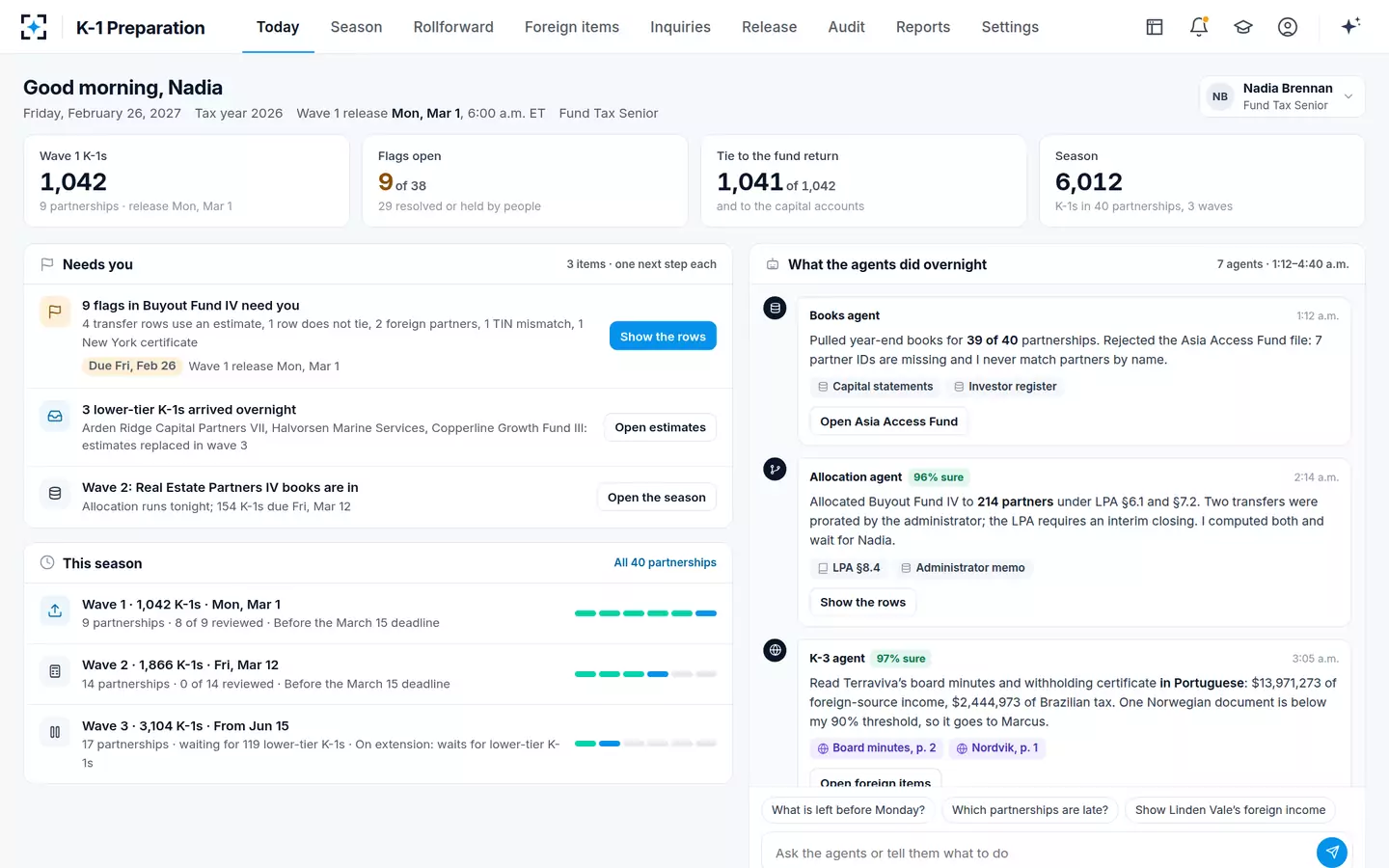The width and height of the screenshot is (1389, 868).
Task: Click the Open estimates button
Action: point(661,427)
